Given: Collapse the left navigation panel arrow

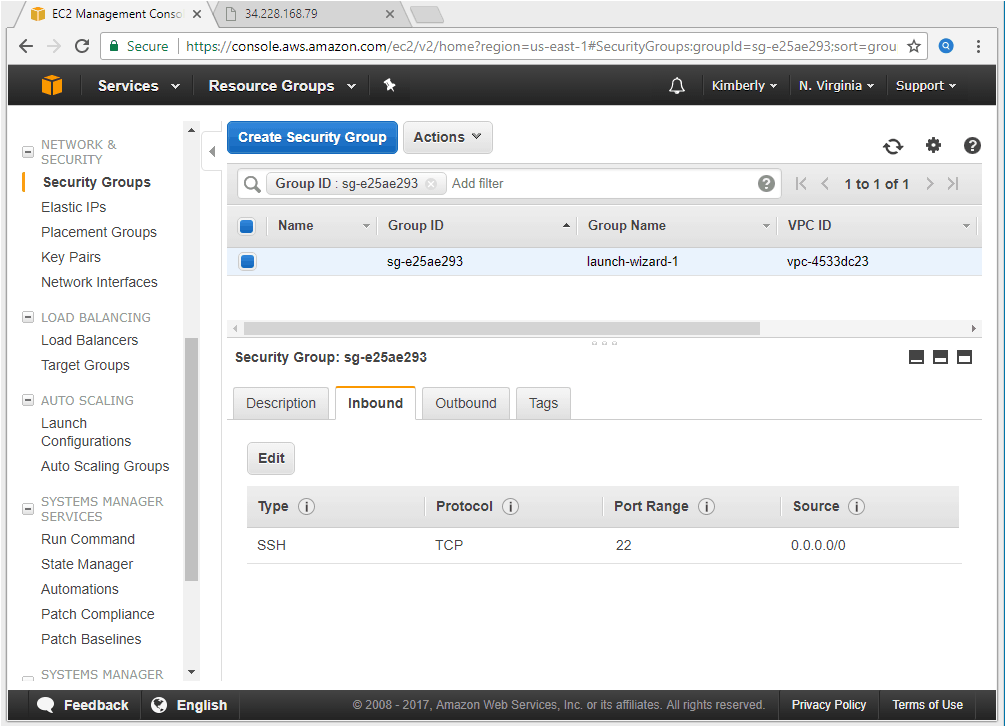Looking at the screenshot, I should (x=212, y=151).
